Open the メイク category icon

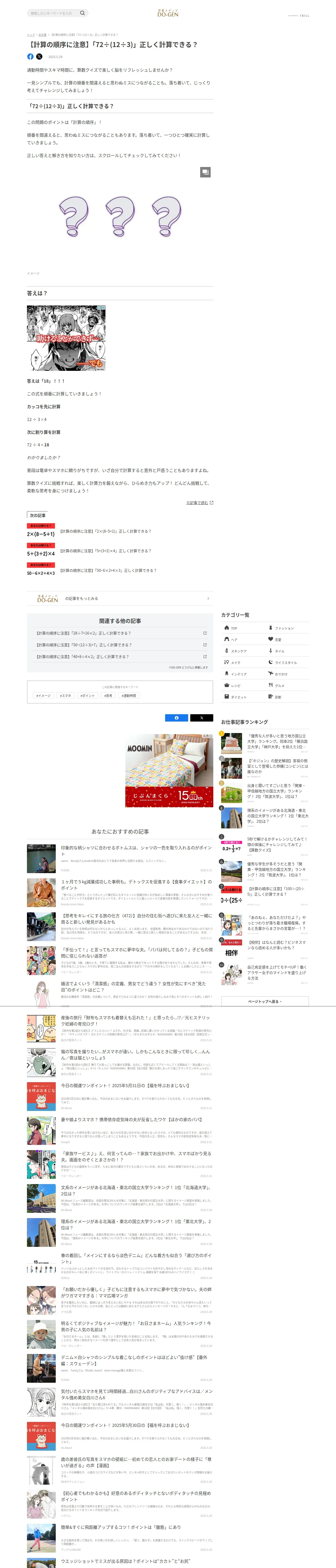coord(227,662)
